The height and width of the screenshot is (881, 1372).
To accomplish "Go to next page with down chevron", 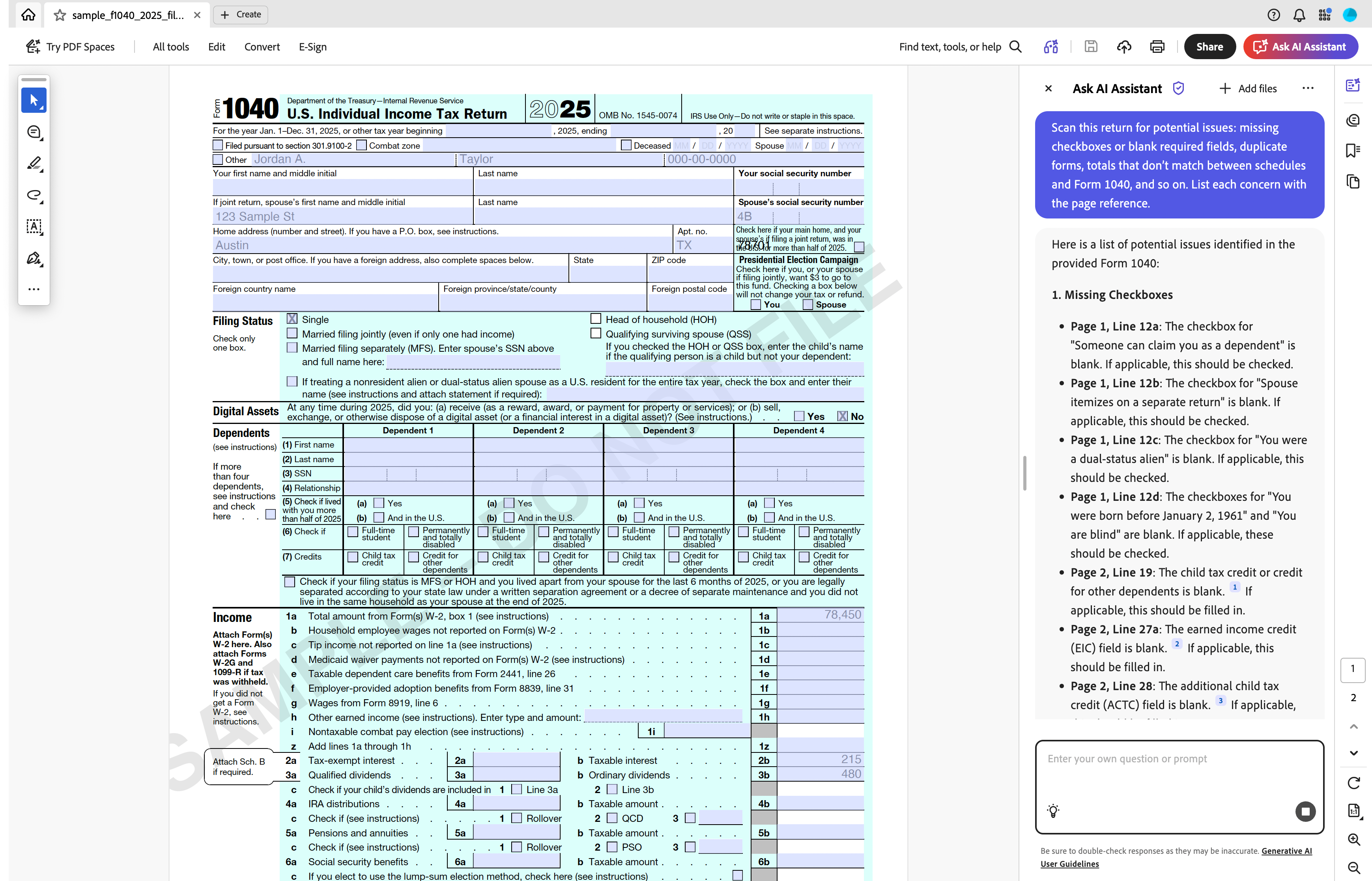I will click(x=1353, y=753).
